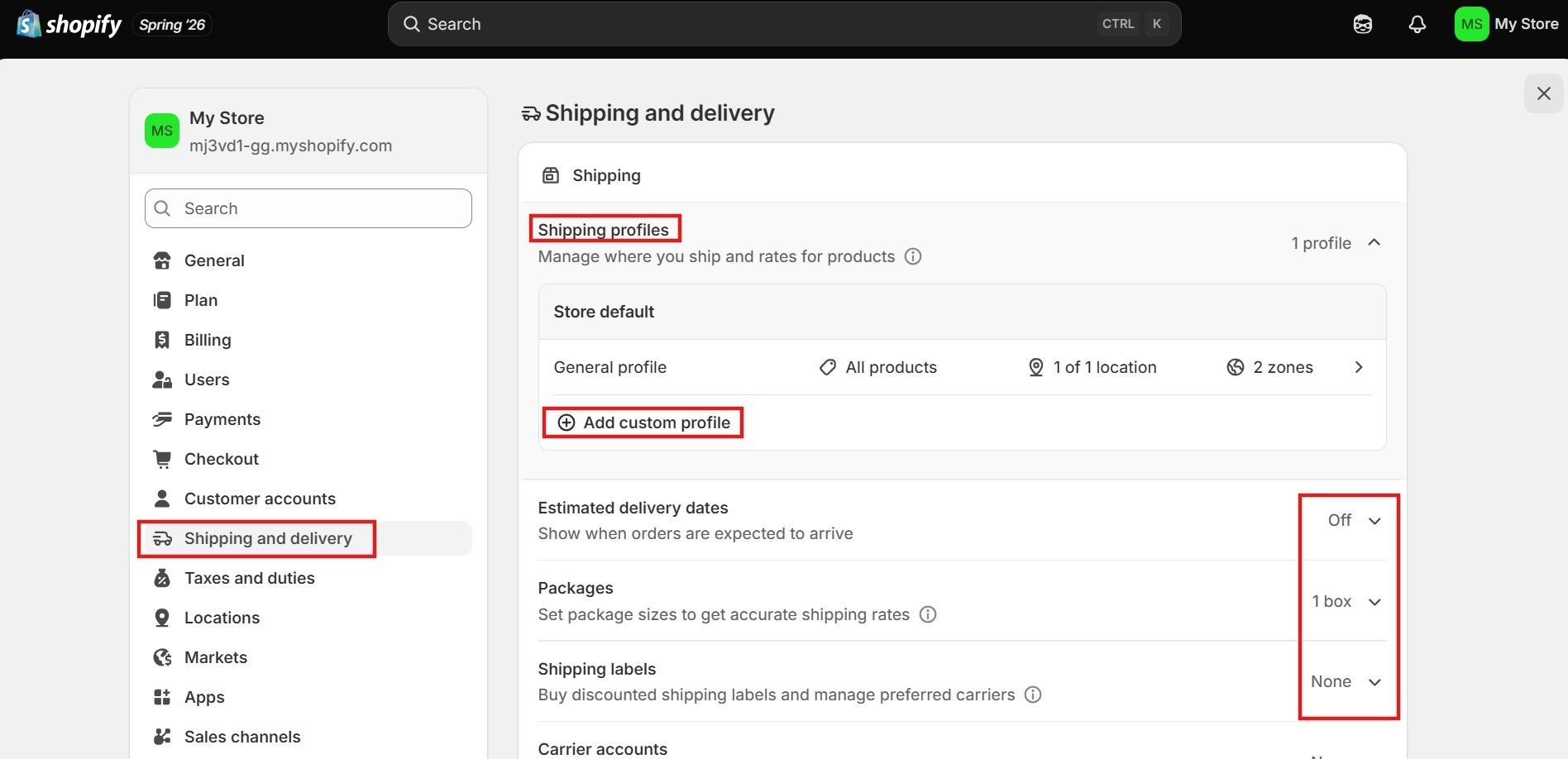Click the 1 profile count text
Image resolution: width=1568 pixels, height=759 pixels.
(1321, 243)
